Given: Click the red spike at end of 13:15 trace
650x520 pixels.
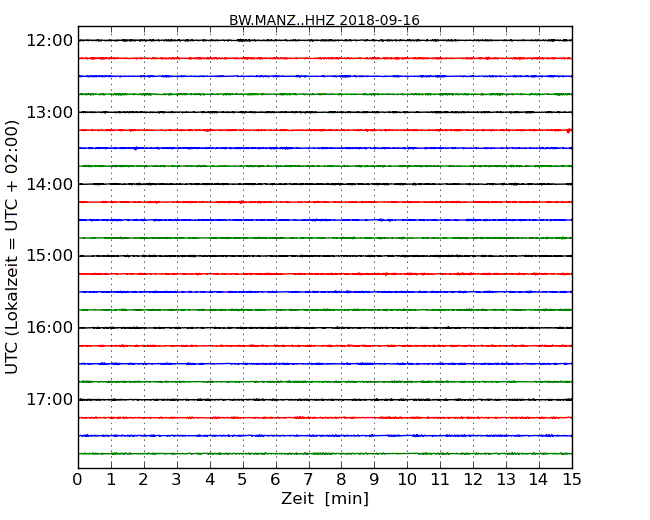Looking at the screenshot, I should tap(569, 131).
